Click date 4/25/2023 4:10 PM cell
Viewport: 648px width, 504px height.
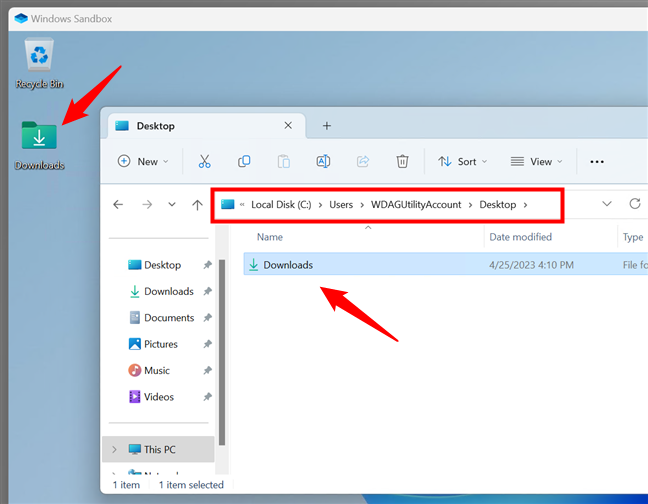click(x=531, y=265)
